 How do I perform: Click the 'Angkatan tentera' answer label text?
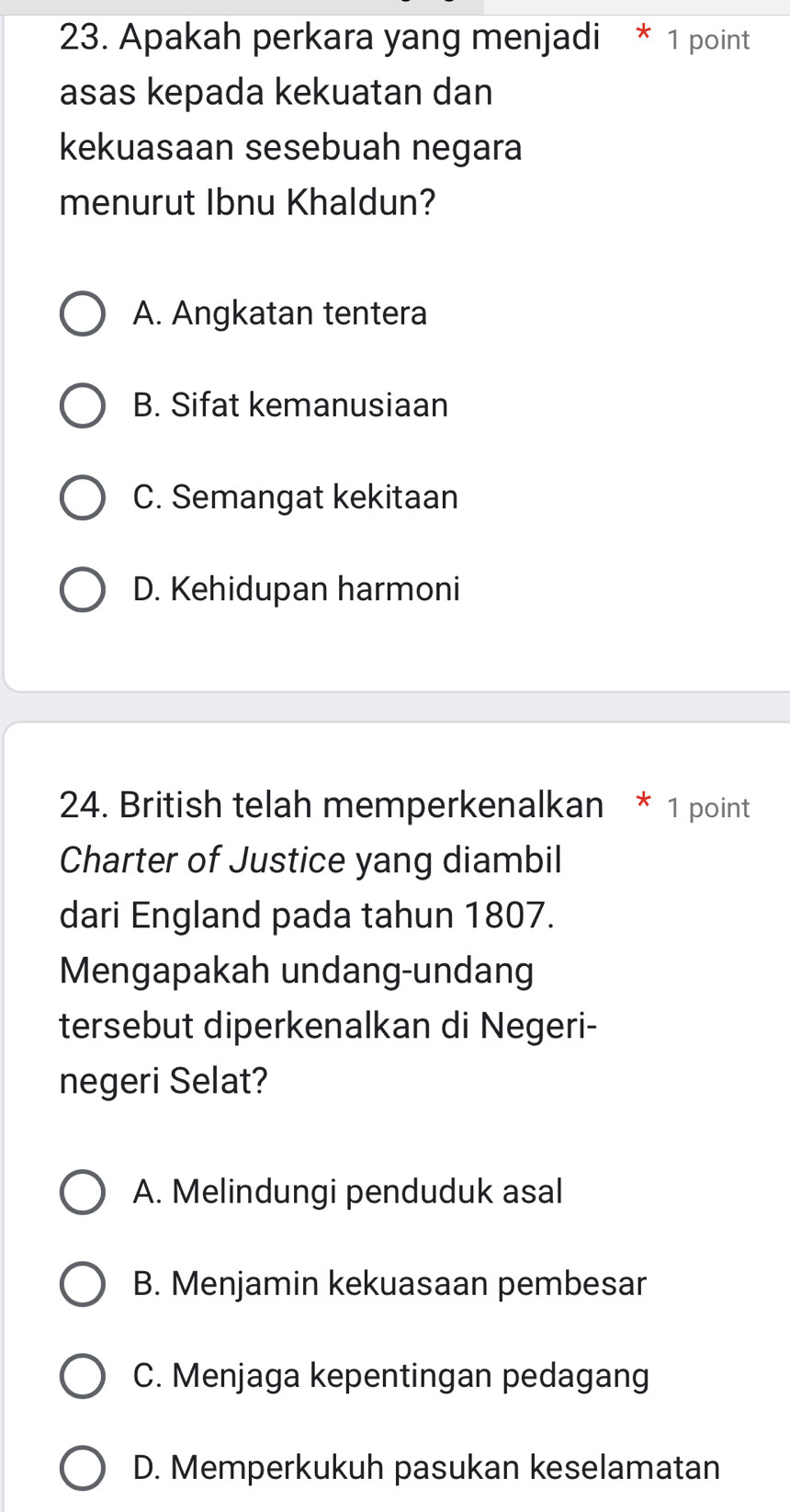(280, 314)
